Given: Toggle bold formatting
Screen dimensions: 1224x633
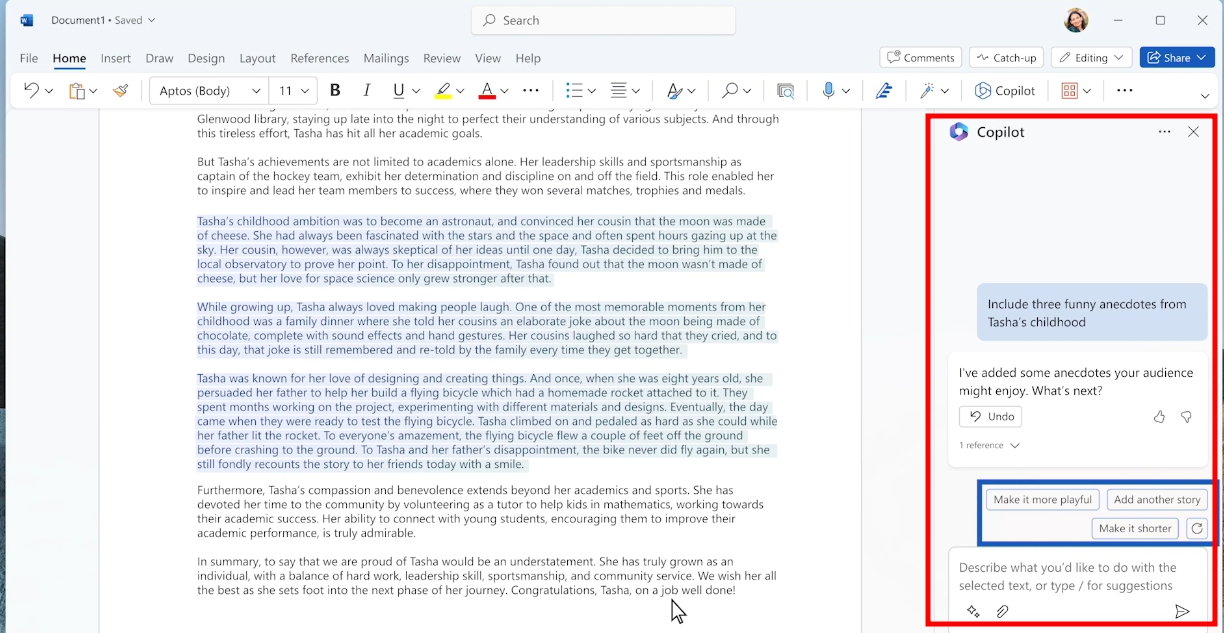Looking at the screenshot, I should [x=335, y=91].
